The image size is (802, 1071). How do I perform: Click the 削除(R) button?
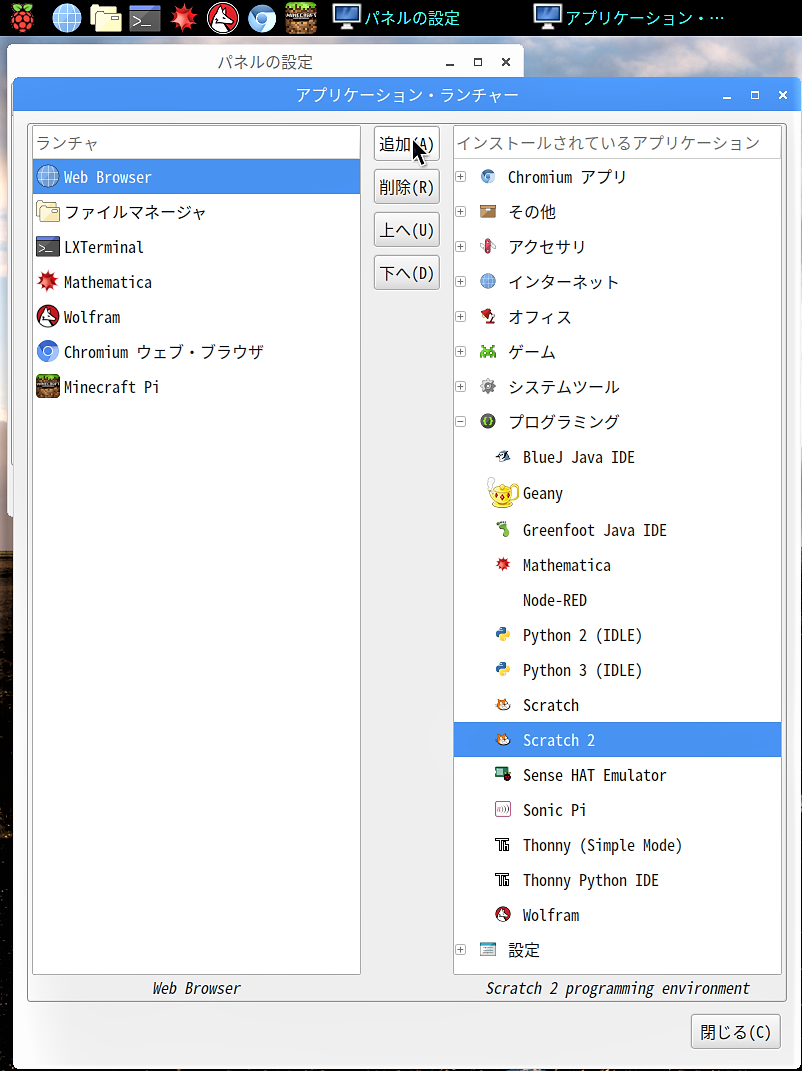[406, 187]
